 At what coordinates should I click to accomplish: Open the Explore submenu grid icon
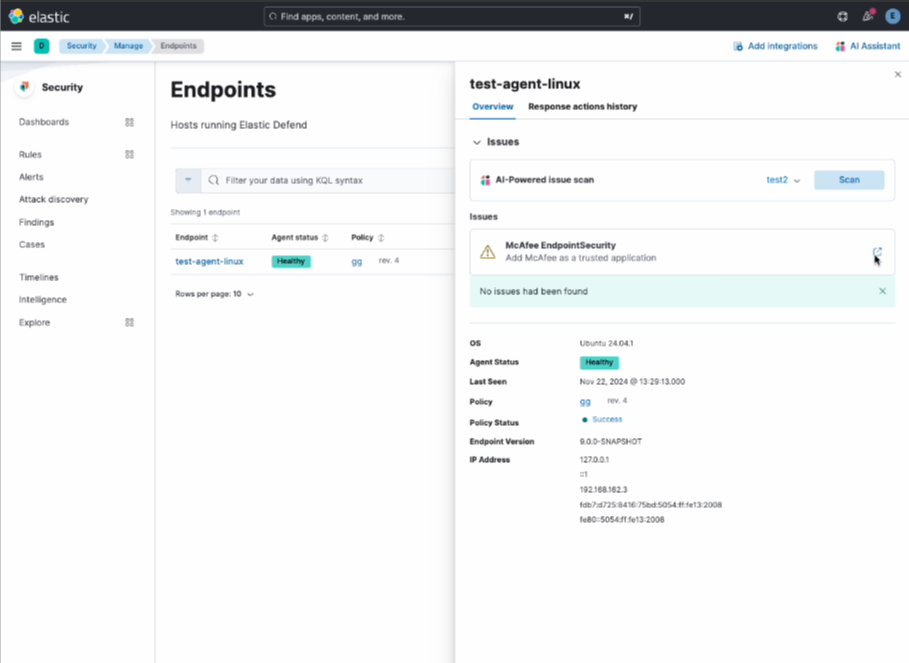pos(129,323)
